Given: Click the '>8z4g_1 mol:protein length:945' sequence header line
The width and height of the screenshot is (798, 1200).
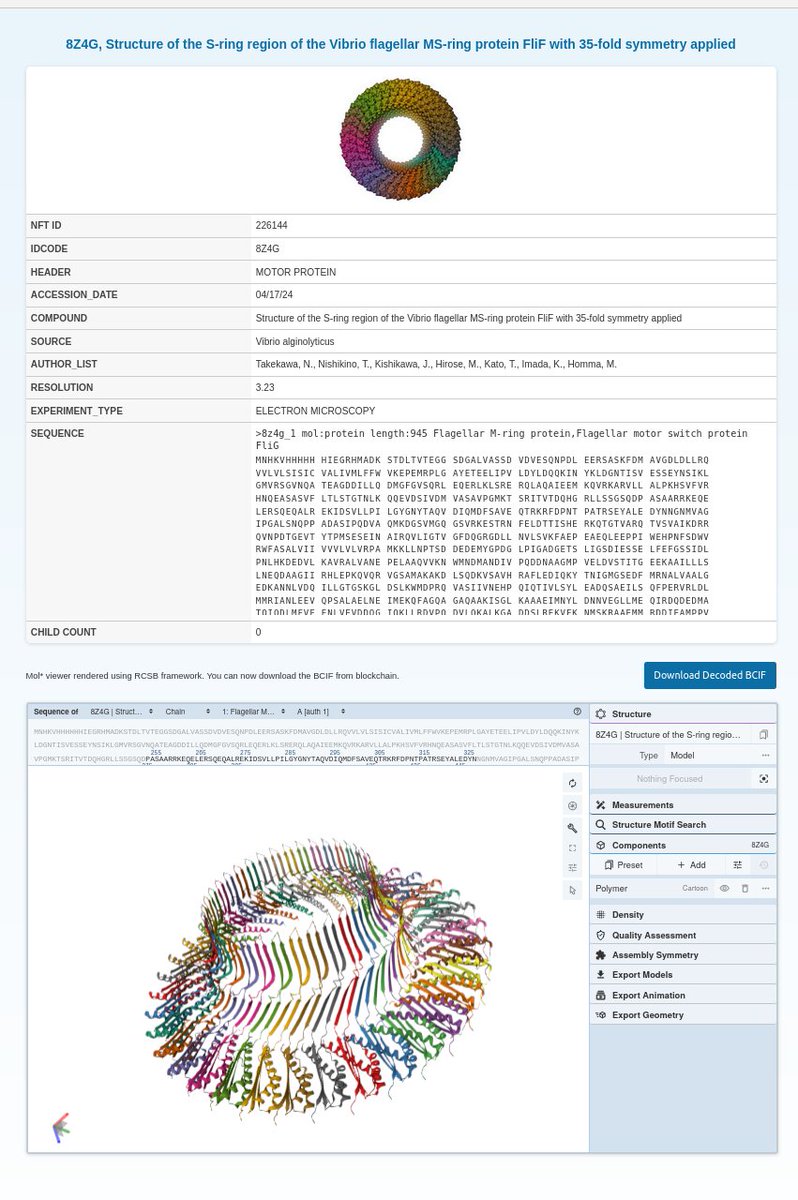Looking at the screenshot, I should pyautogui.click(x=501, y=439).
